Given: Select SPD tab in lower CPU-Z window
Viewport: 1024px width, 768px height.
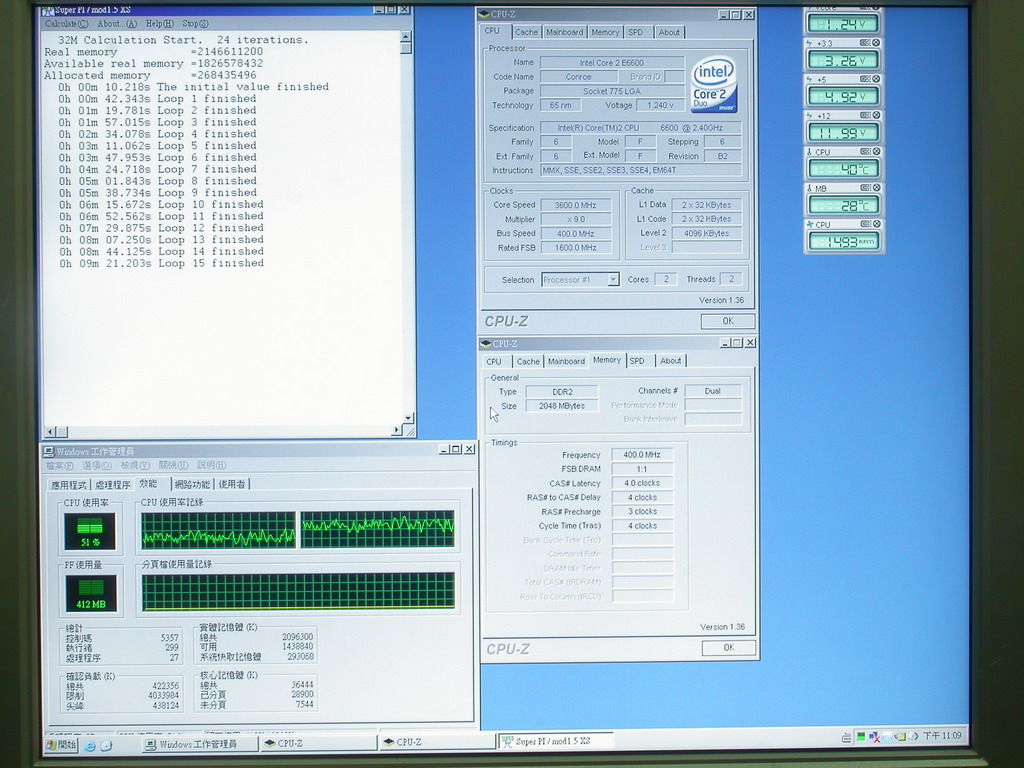Looking at the screenshot, I should coord(637,360).
